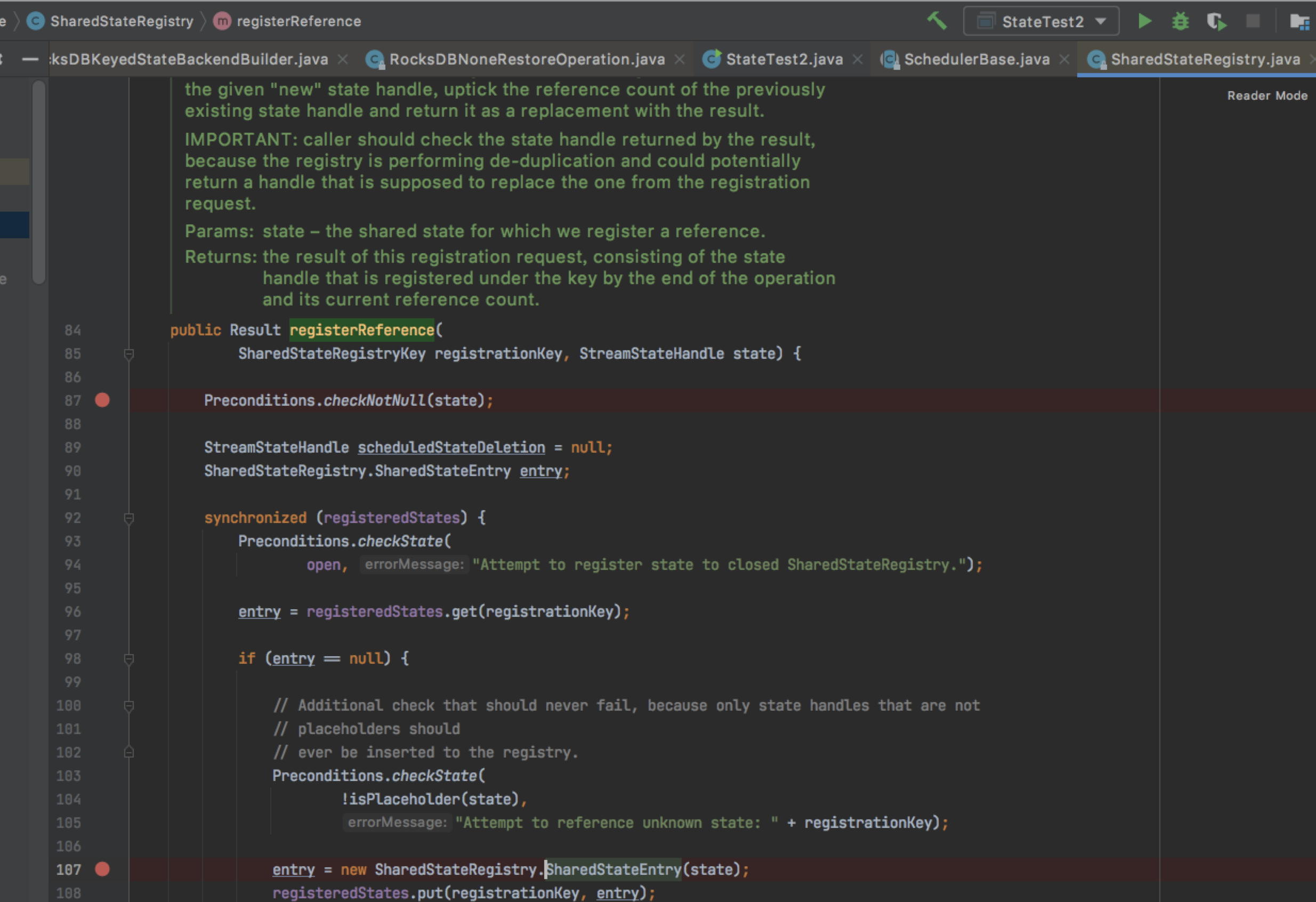This screenshot has height=902, width=1316.
Task: Click checkNotNull call on line 87
Action: point(374,400)
